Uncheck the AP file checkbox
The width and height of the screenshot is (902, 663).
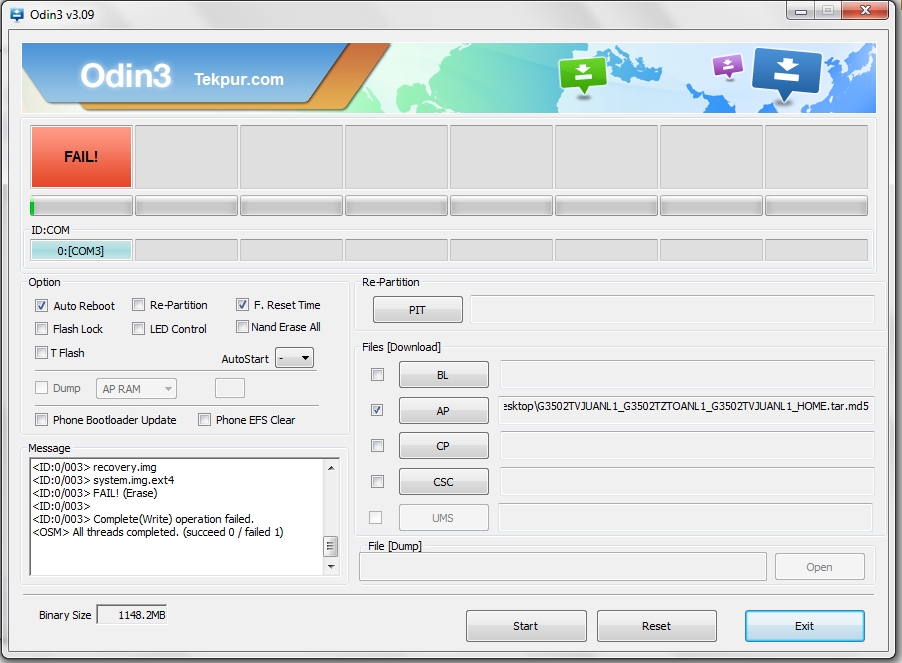click(x=377, y=410)
